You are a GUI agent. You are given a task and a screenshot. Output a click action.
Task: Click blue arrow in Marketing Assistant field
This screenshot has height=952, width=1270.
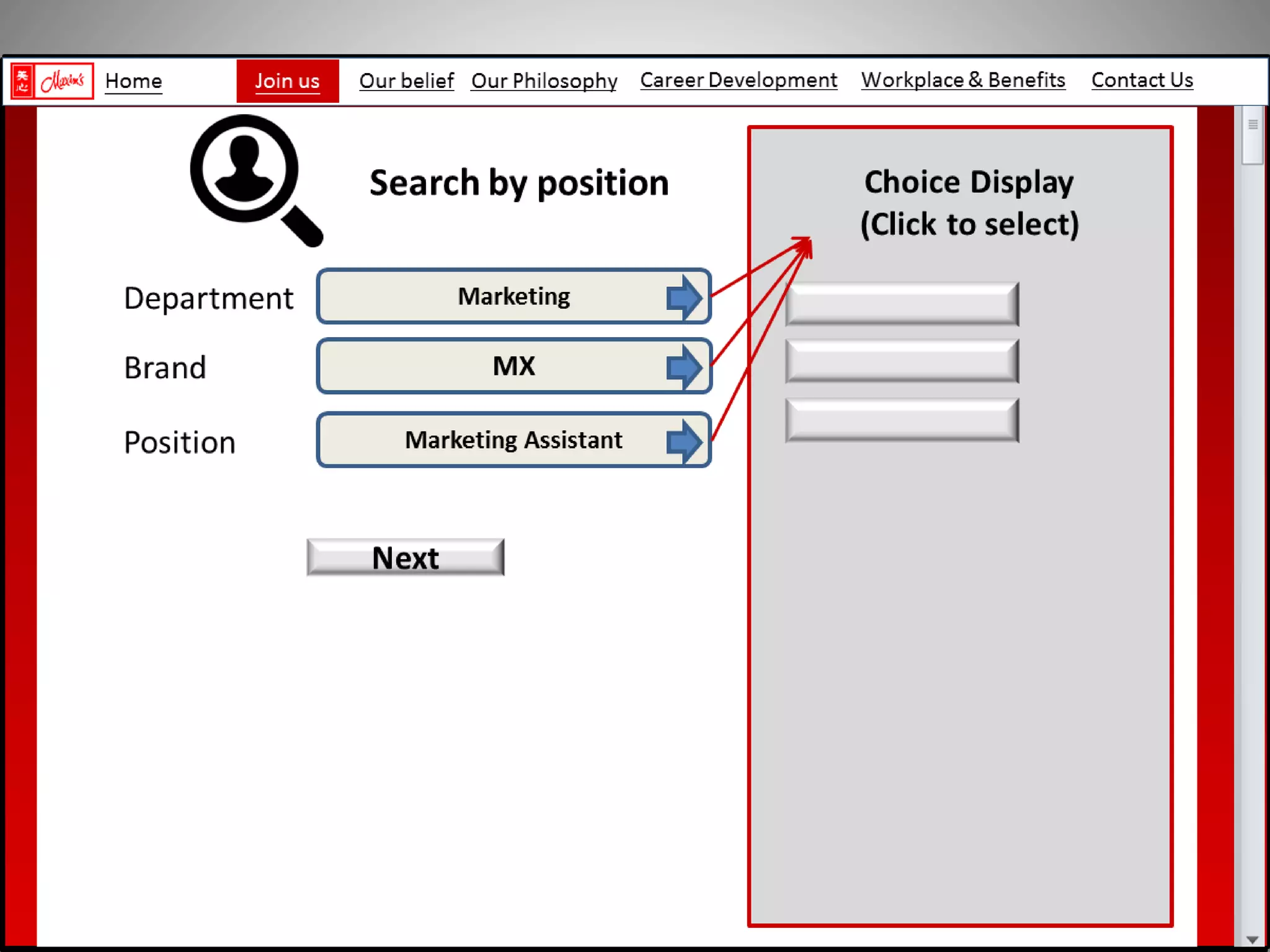click(x=683, y=441)
